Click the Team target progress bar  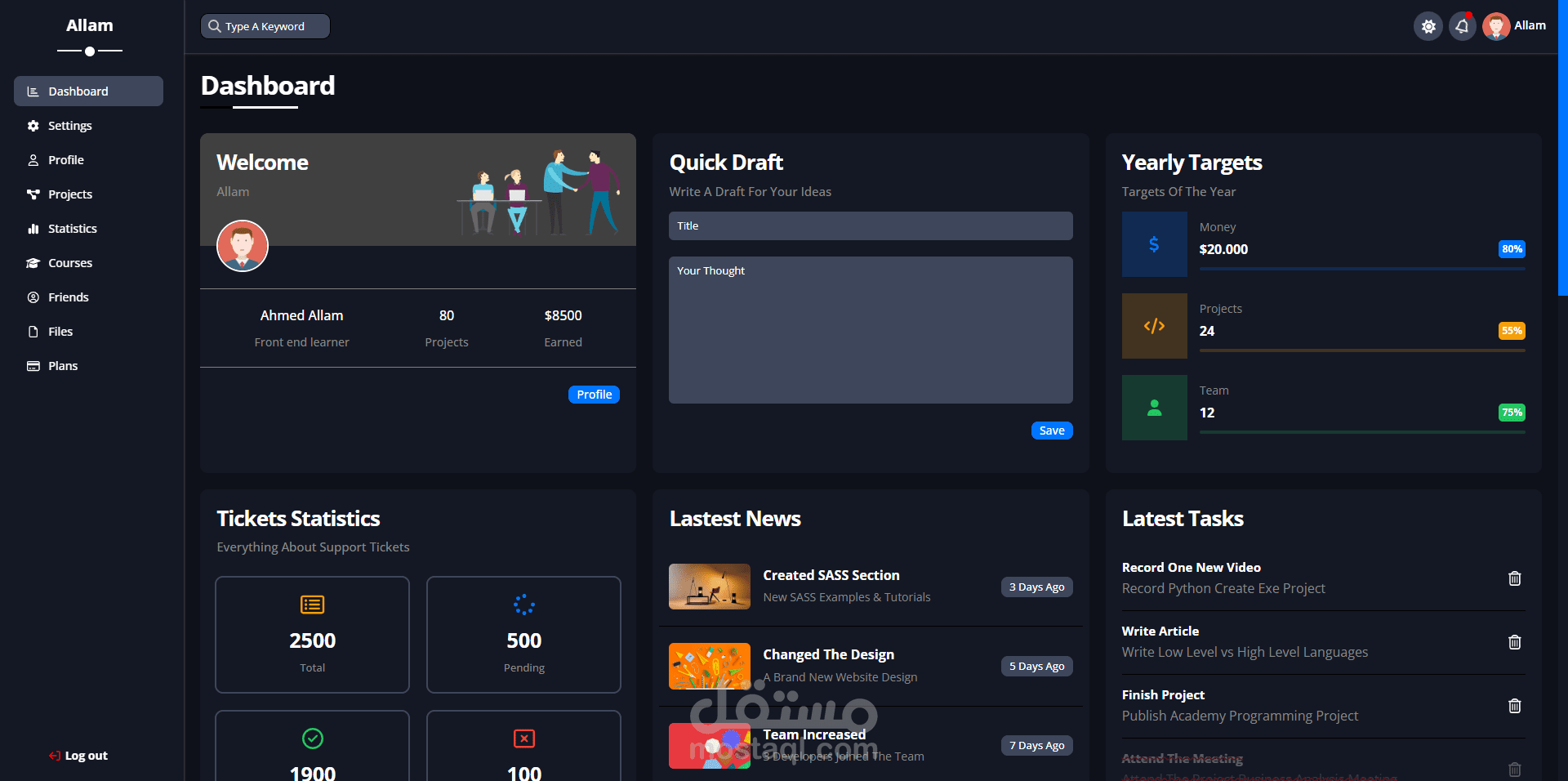(1362, 432)
